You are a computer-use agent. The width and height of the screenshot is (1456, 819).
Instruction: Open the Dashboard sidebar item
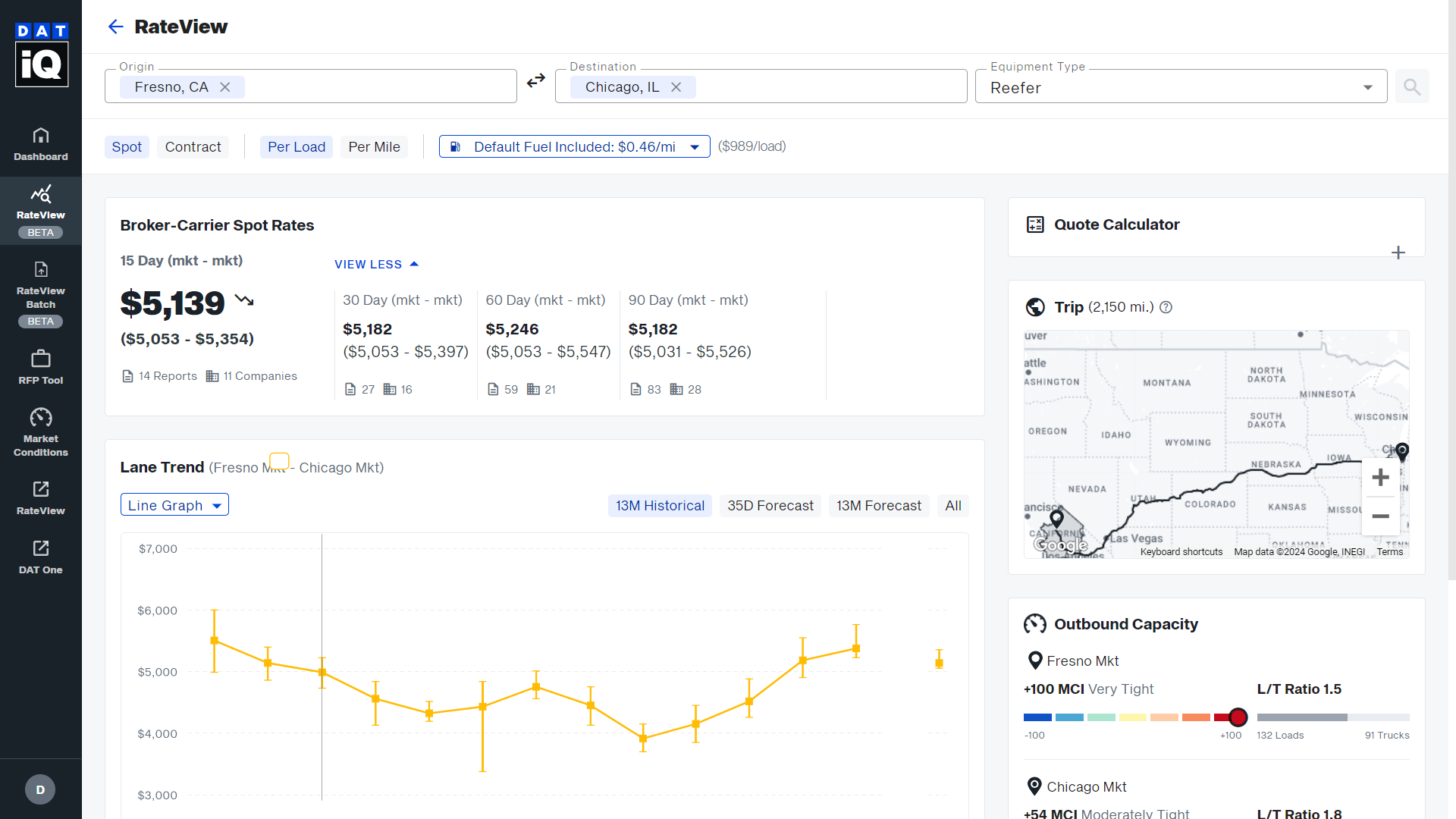(x=41, y=144)
